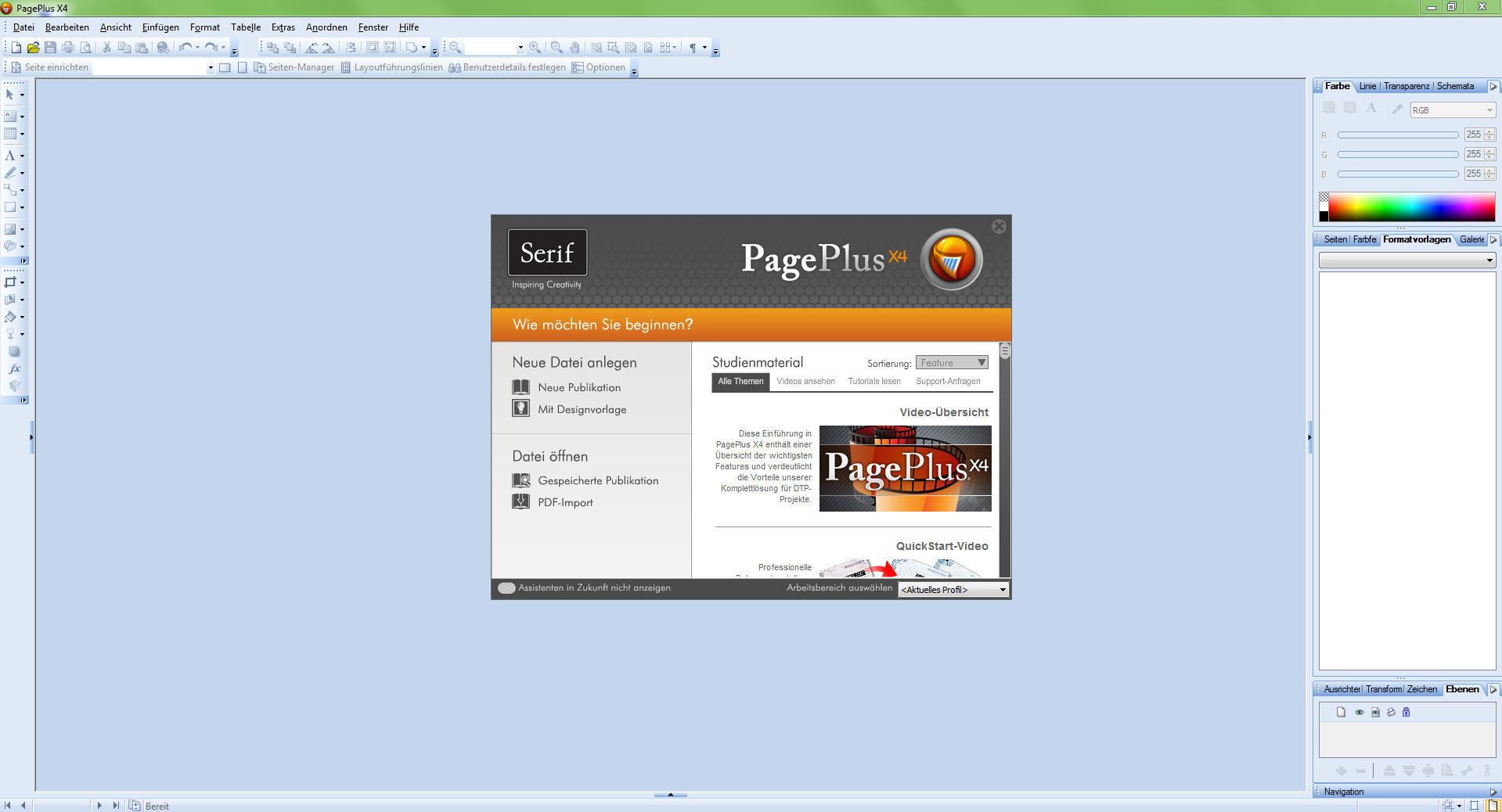1502x812 pixels.
Task: Click the Undo arrow icon
Action: tap(185, 48)
